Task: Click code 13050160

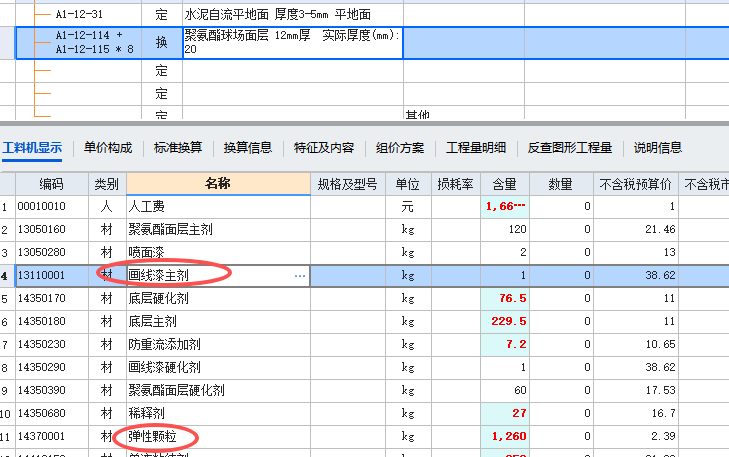Action: (x=41, y=229)
